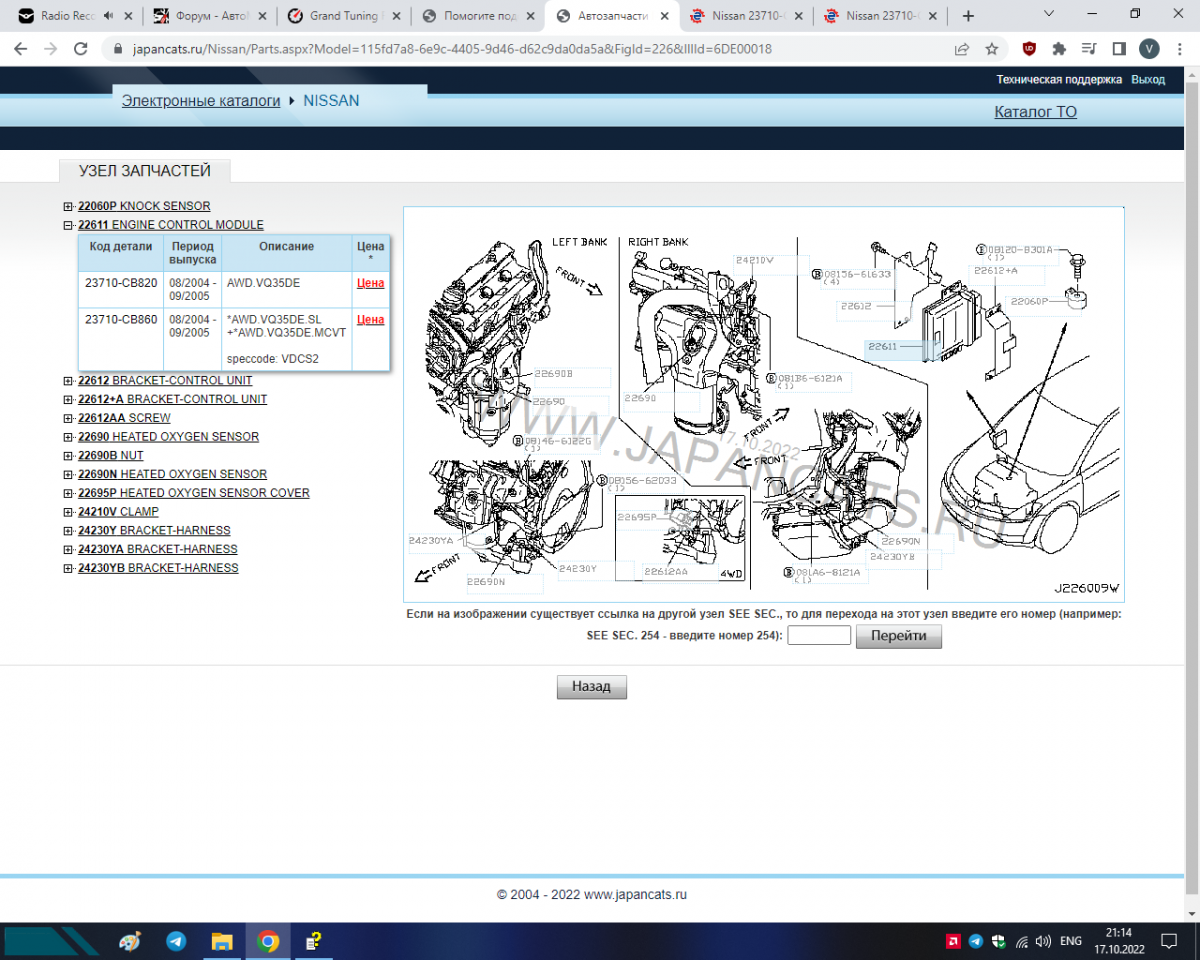Open Цена link for 23710-CB860
Screen dimensions: 1200x960
coord(370,319)
